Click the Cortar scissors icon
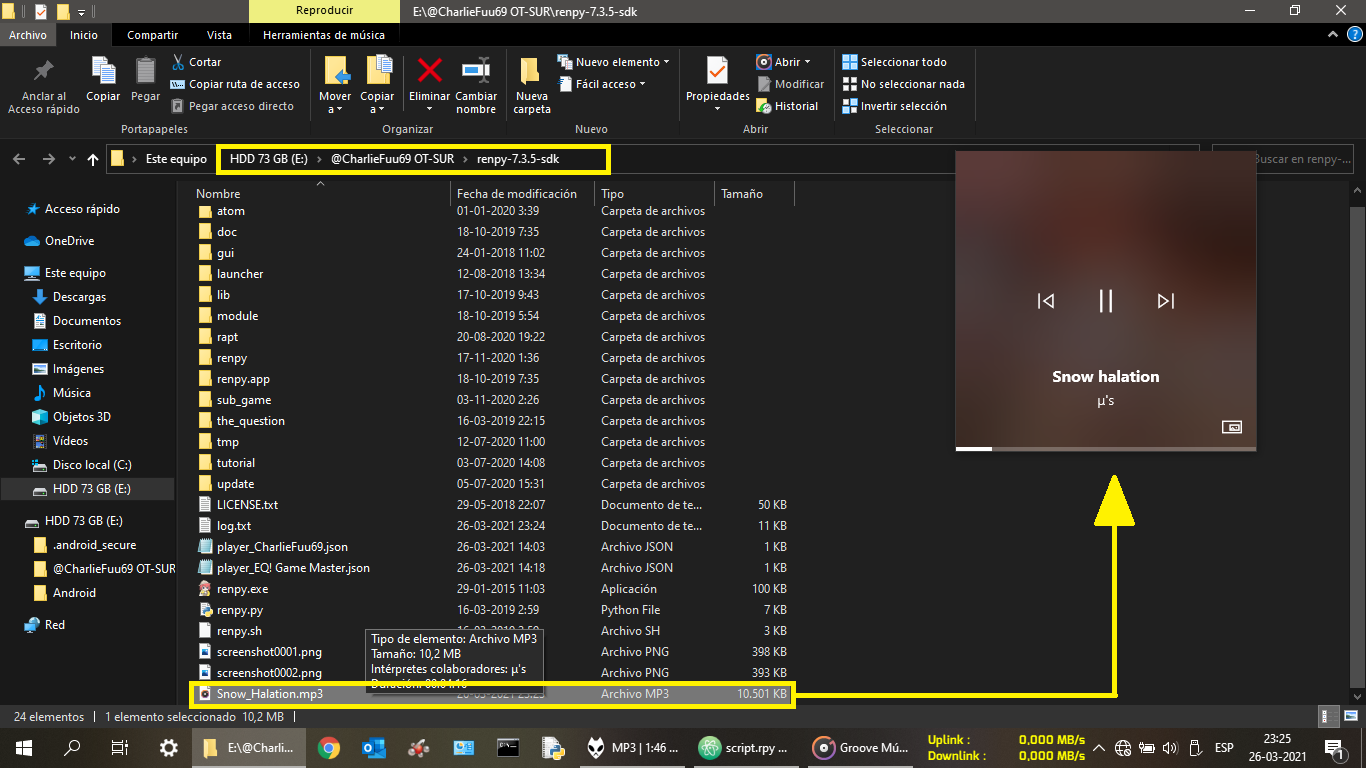The height and width of the screenshot is (768, 1366). (x=179, y=62)
